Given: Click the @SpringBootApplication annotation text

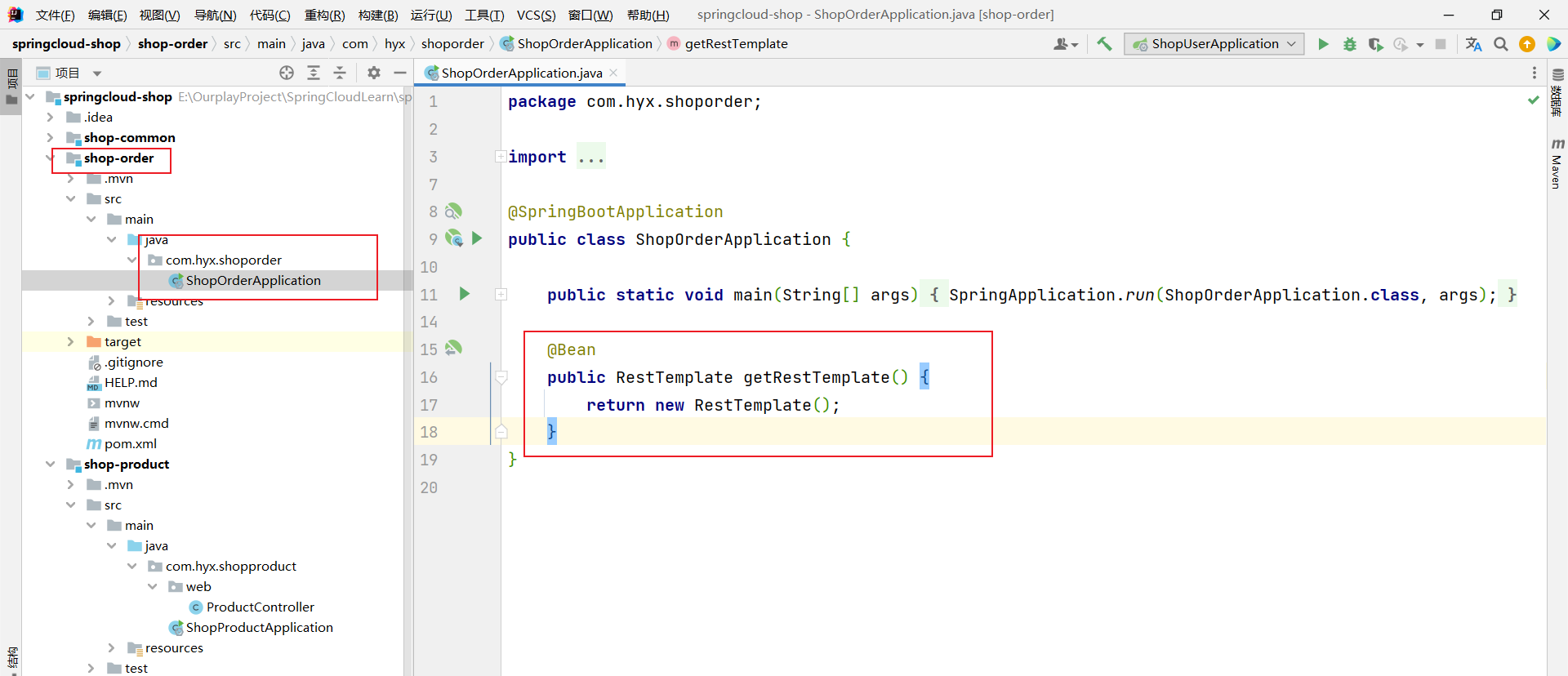Looking at the screenshot, I should tap(615, 211).
